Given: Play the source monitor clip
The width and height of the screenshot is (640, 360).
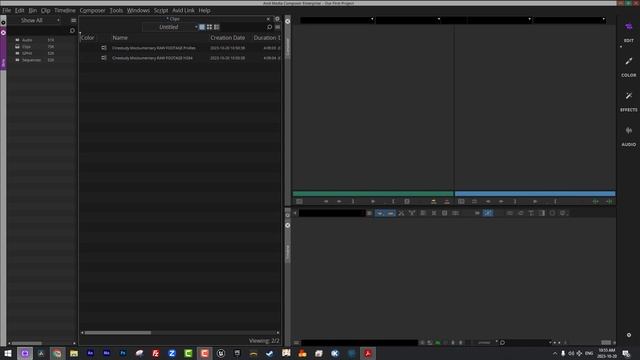Looking at the screenshot, I should 373,201.
